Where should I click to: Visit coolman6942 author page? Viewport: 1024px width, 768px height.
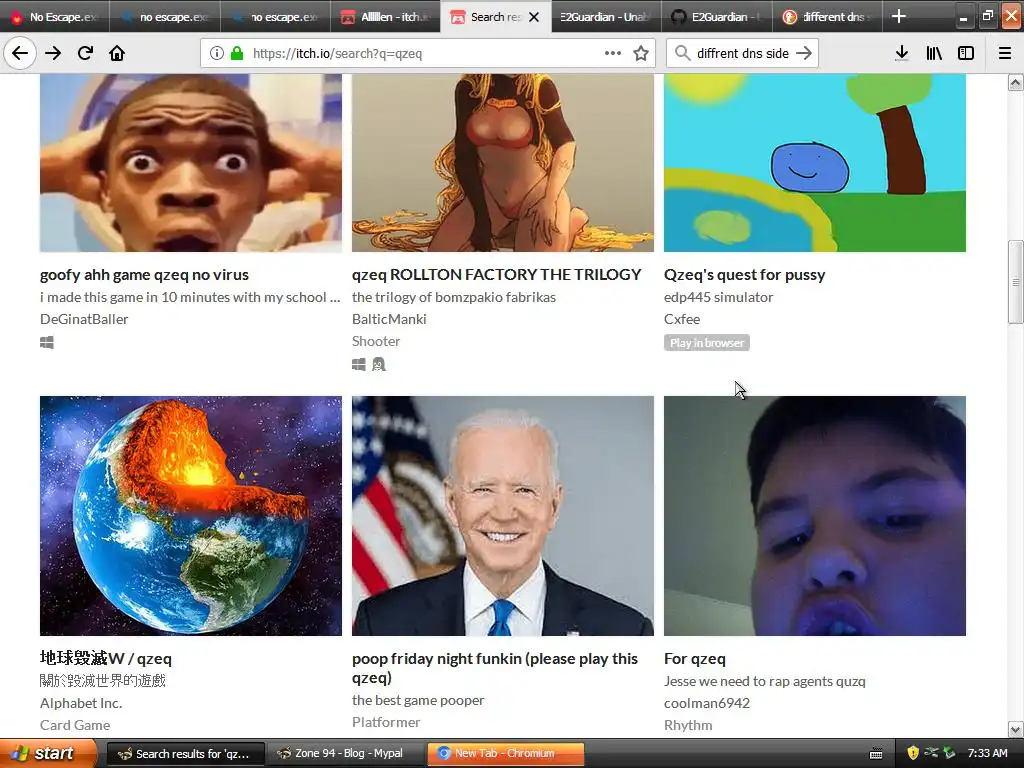(707, 703)
